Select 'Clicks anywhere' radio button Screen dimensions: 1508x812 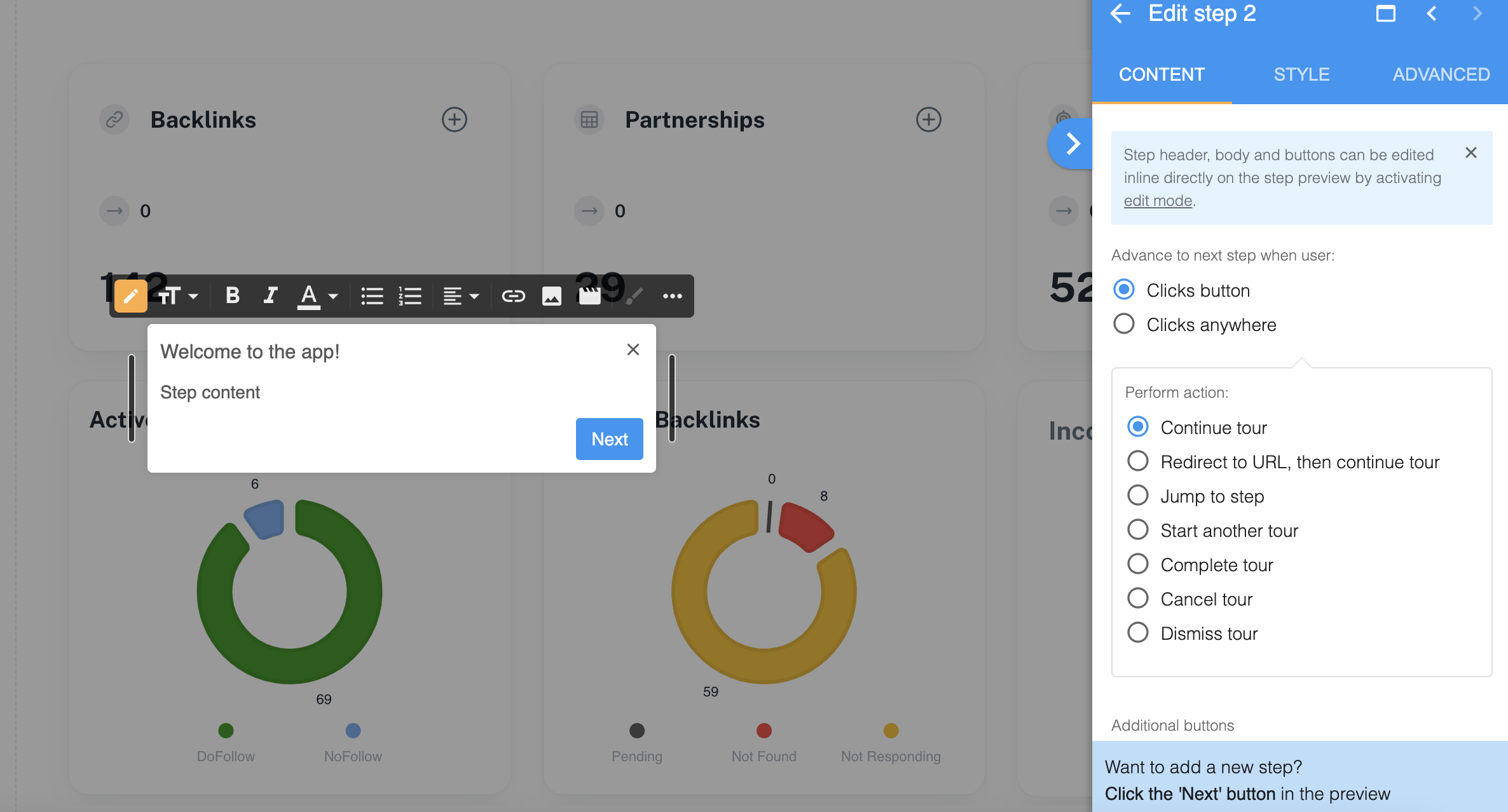(x=1125, y=324)
